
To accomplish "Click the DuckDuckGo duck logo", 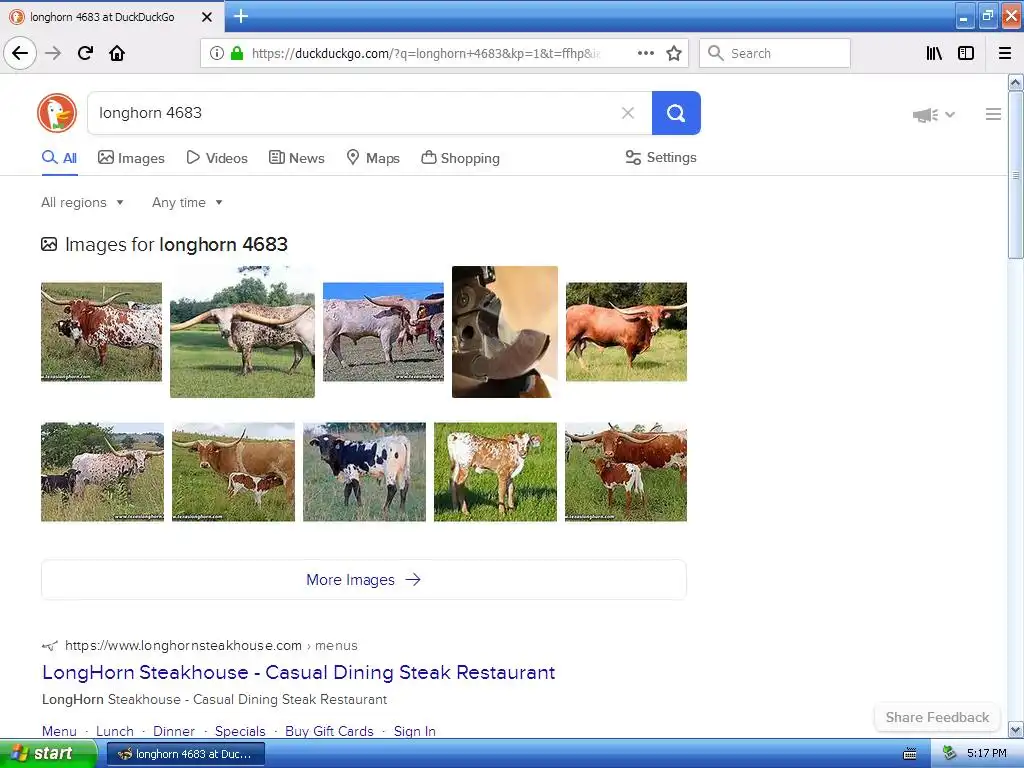I will pyautogui.click(x=57, y=113).
